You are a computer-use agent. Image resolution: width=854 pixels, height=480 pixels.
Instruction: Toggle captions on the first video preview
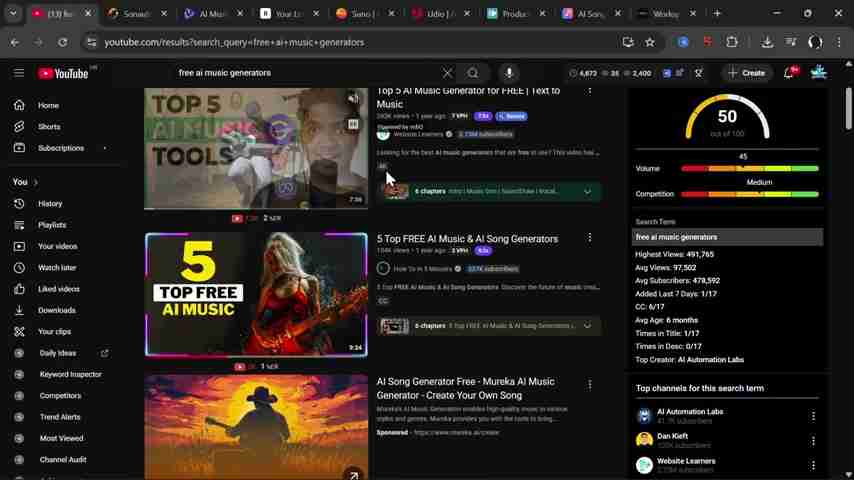353,124
